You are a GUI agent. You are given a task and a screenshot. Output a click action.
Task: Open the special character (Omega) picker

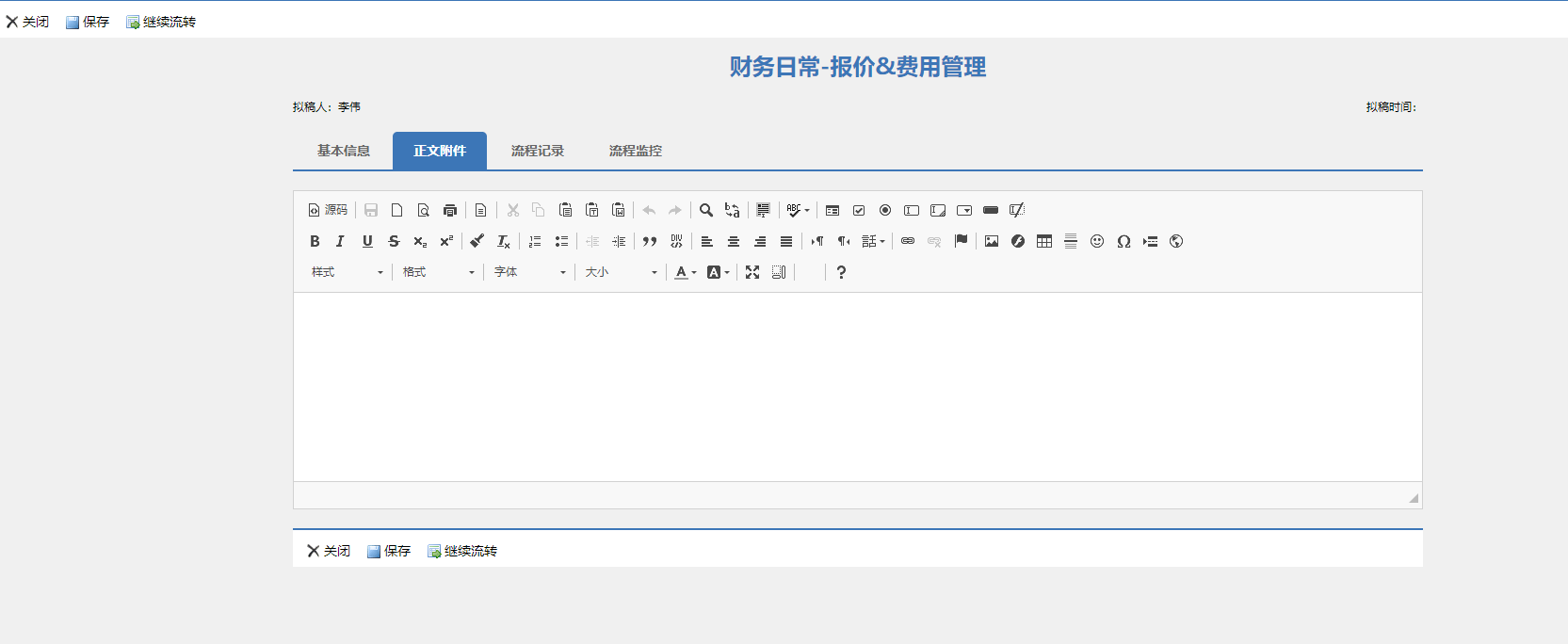[1123, 241]
